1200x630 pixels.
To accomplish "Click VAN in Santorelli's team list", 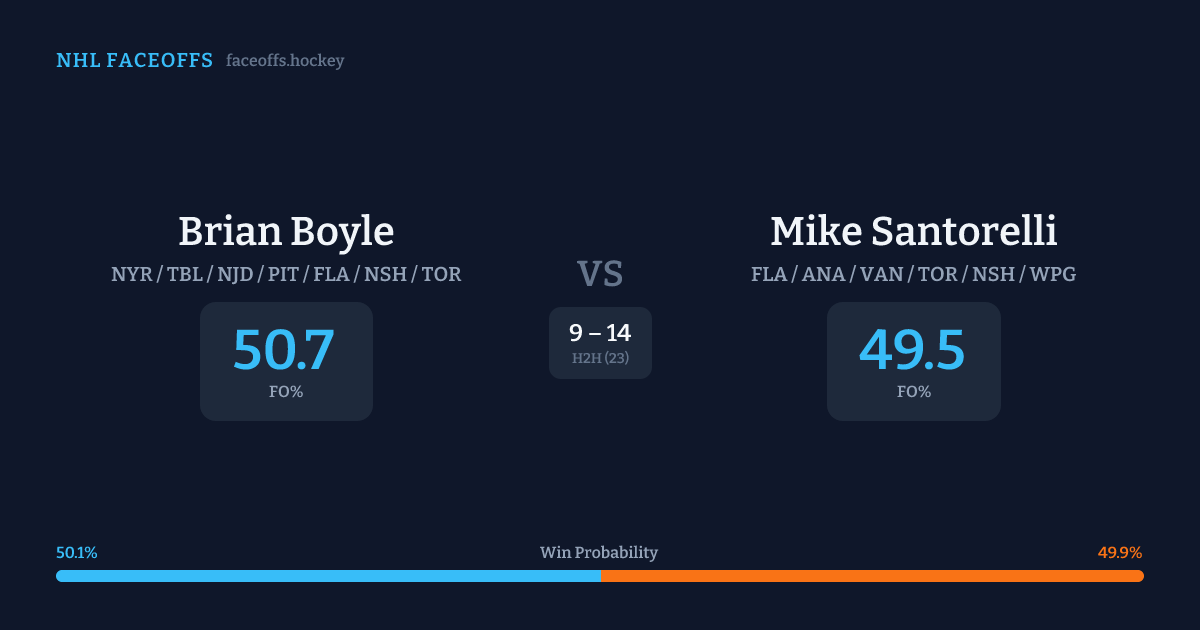I will 883,274.
